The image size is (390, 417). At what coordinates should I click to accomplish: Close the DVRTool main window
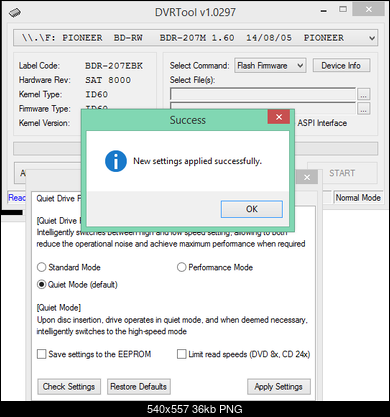pos(369,10)
